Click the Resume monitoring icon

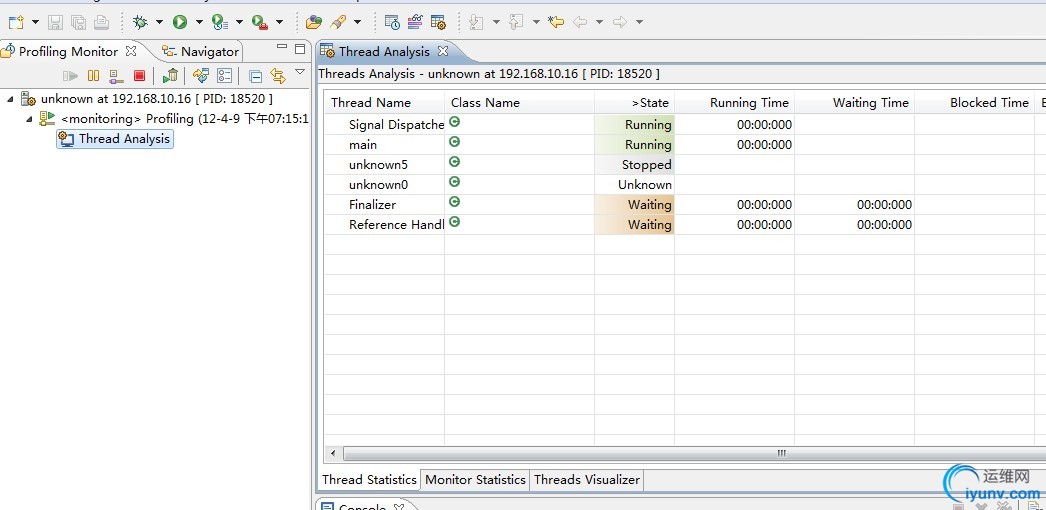coord(70,76)
